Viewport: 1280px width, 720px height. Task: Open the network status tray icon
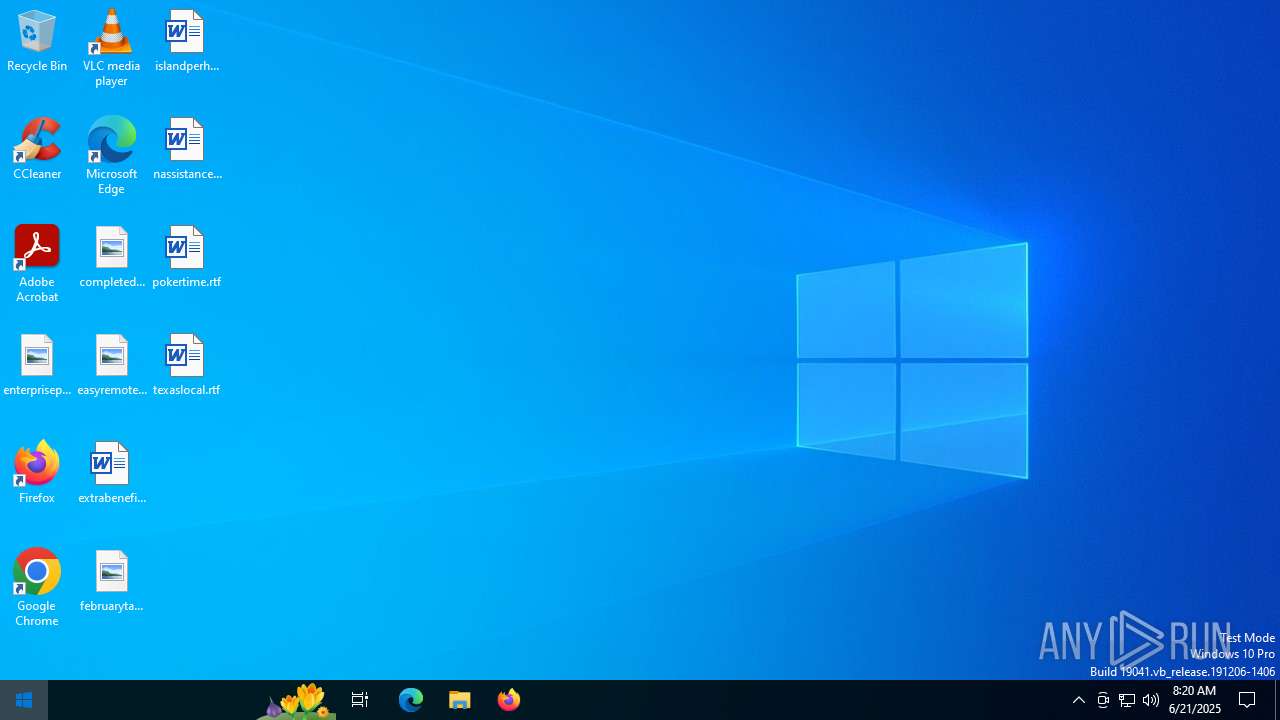[x=1127, y=700]
